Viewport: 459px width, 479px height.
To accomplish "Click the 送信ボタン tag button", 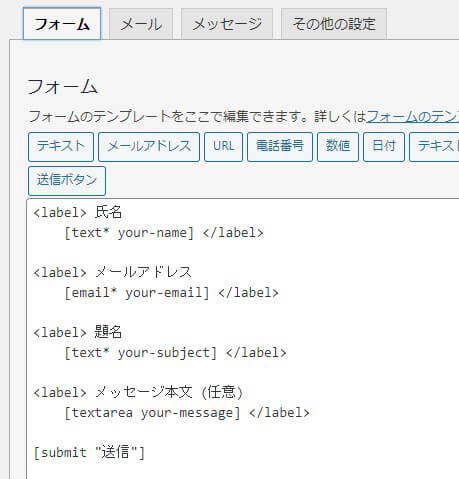I will tap(67, 181).
